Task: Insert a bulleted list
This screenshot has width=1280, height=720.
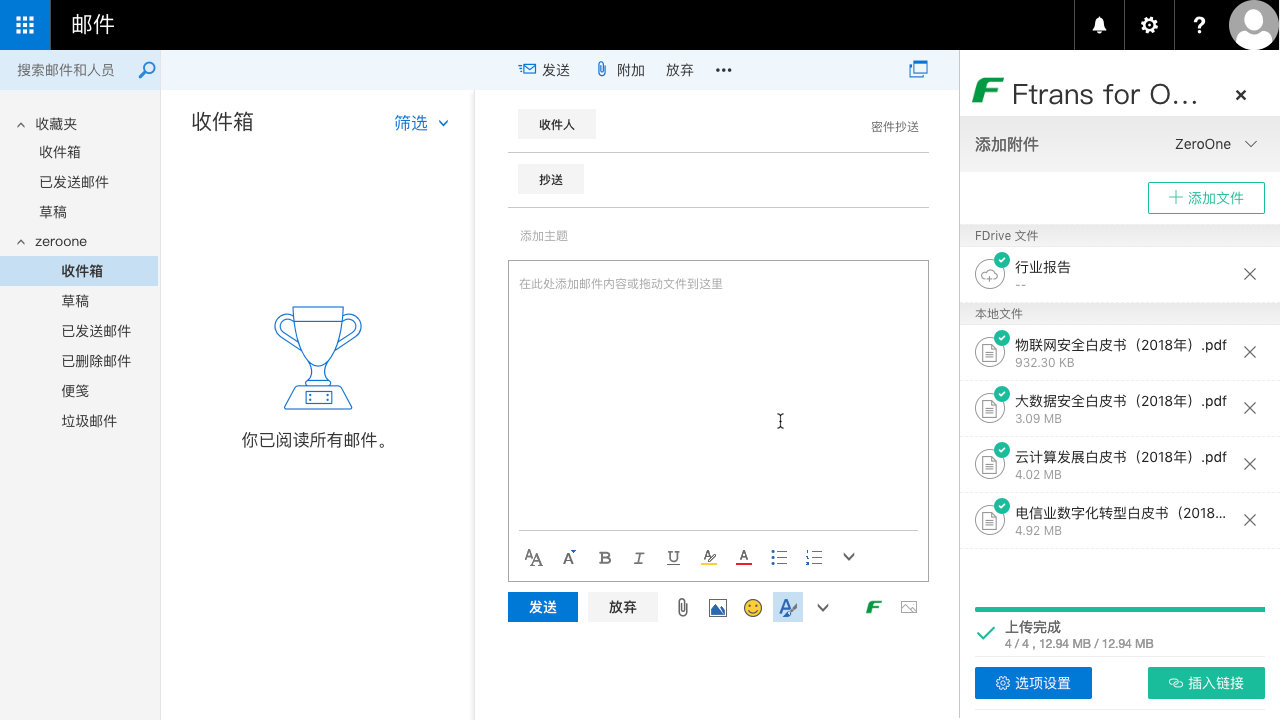Action: point(779,557)
